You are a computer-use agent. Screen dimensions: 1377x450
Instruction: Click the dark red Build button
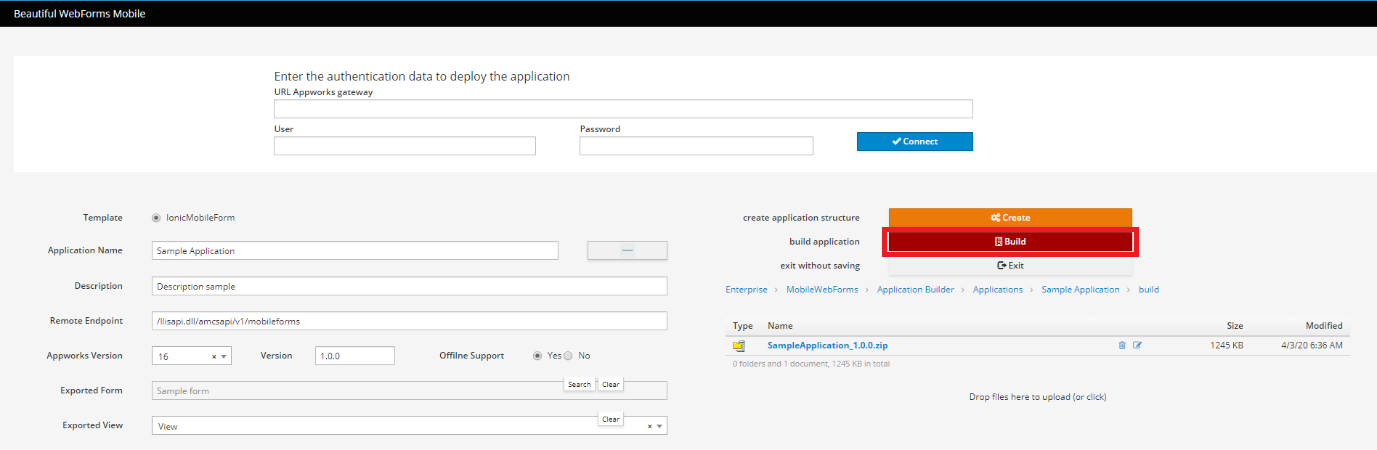pyautogui.click(x=1010, y=241)
